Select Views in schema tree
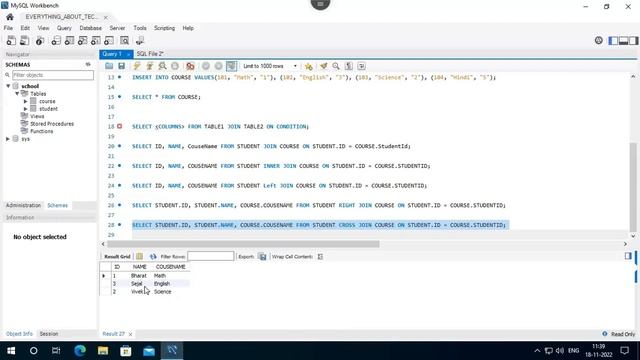The height and width of the screenshot is (360, 640). point(37,116)
